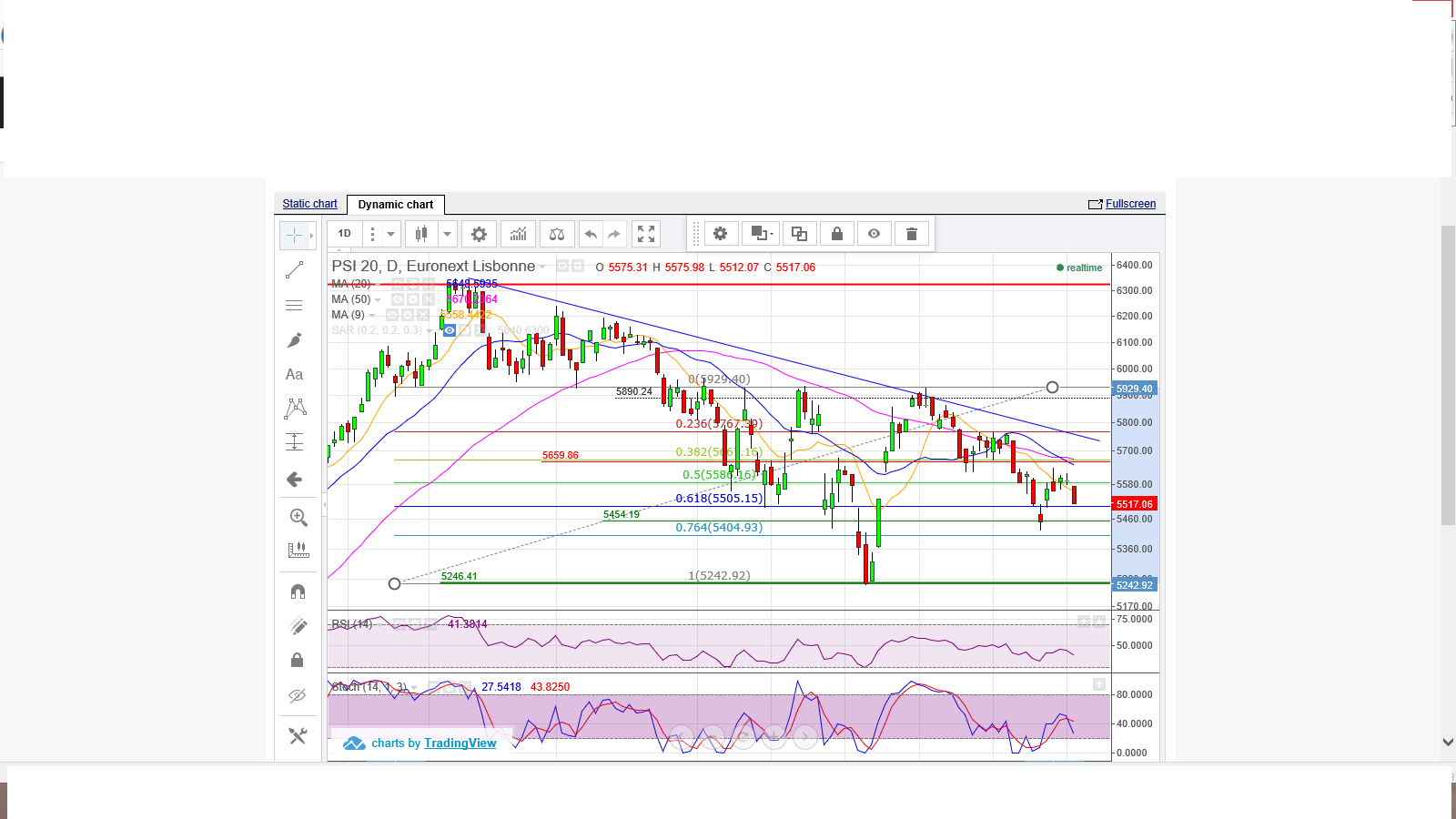Hide all drawings with crossed-eye icon

click(x=297, y=696)
